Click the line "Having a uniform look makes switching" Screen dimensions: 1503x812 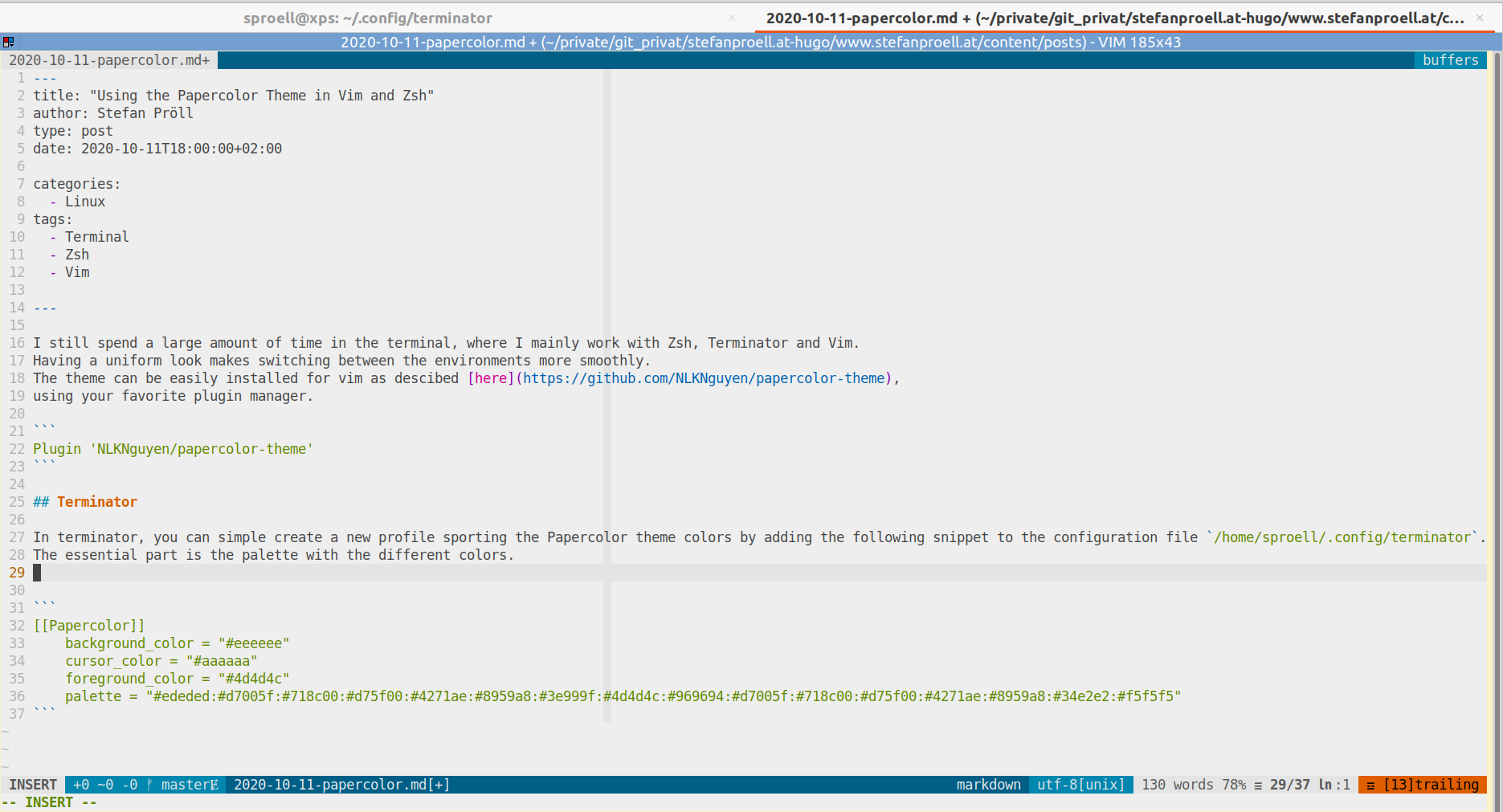pos(341,361)
